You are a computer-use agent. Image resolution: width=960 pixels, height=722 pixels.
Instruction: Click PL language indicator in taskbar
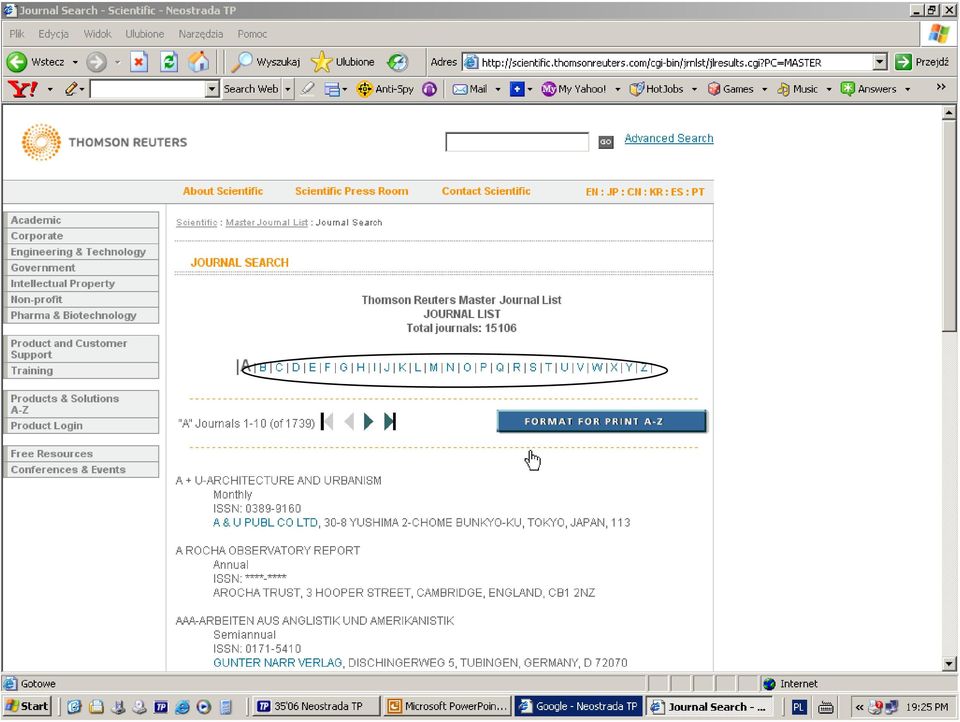click(x=798, y=707)
